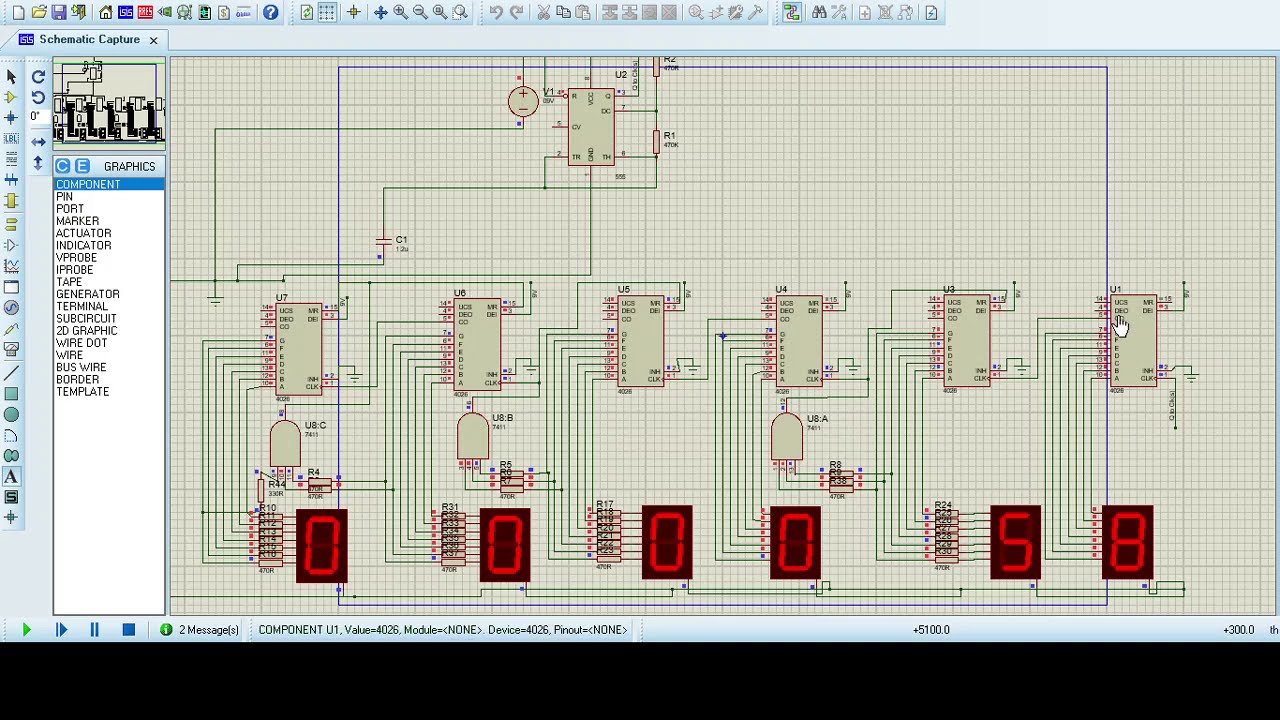Select the junction dot mode tool

[11, 118]
